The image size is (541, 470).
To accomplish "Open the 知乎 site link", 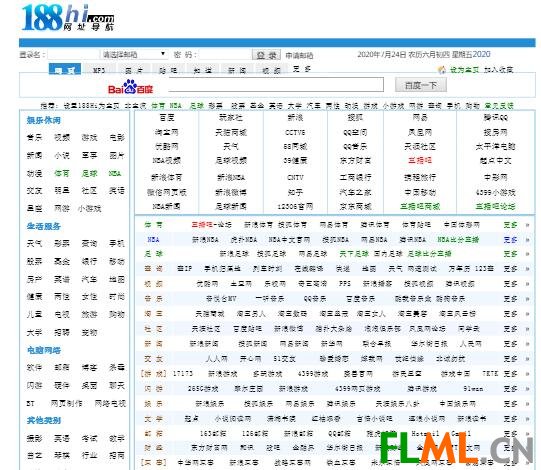I will click(x=295, y=192).
